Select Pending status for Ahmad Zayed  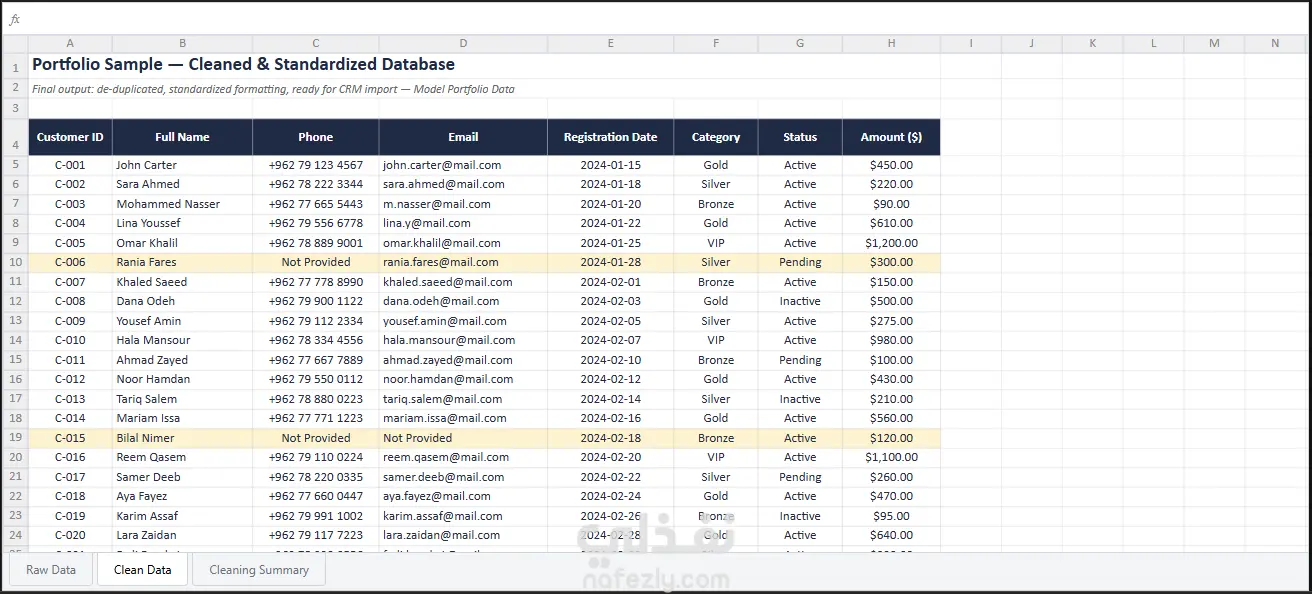pyautogui.click(x=800, y=360)
